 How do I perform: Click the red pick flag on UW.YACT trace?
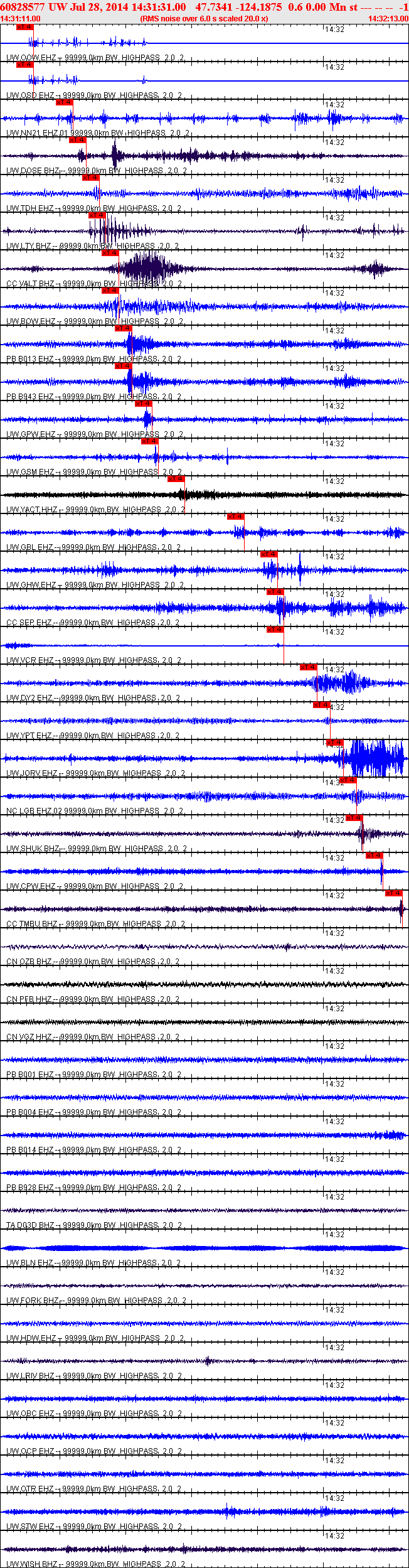(x=176, y=479)
